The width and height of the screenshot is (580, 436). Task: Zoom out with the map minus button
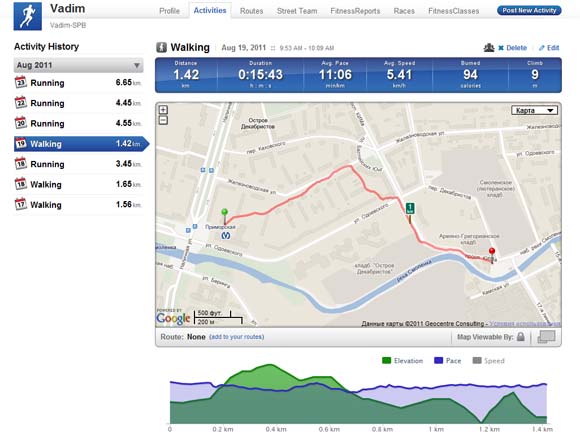tap(163, 120)
